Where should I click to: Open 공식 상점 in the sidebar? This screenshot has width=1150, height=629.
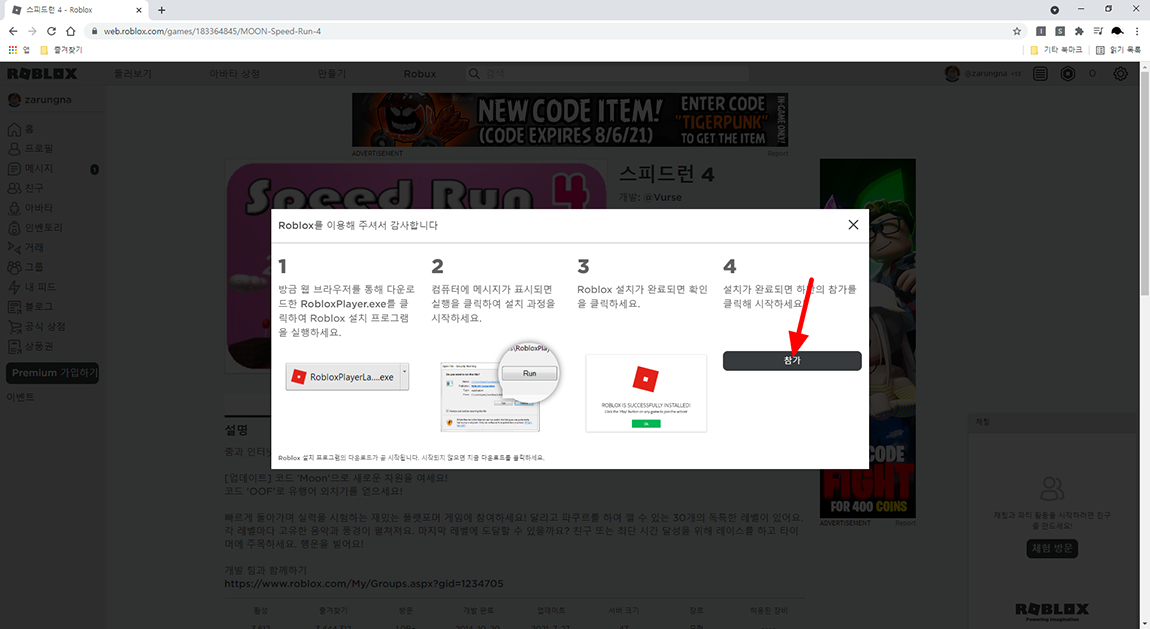click(x=36, y=326)
